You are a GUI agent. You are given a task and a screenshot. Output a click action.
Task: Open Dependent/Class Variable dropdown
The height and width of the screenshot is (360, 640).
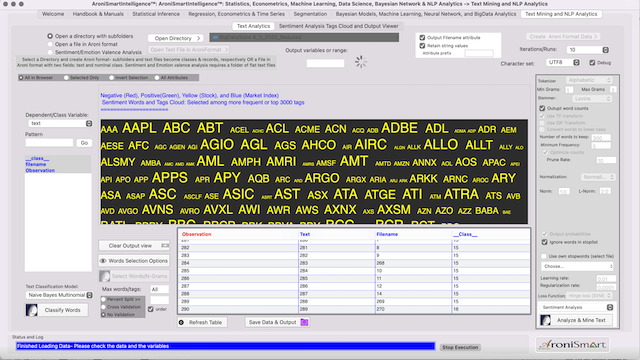tap(60, 123)
